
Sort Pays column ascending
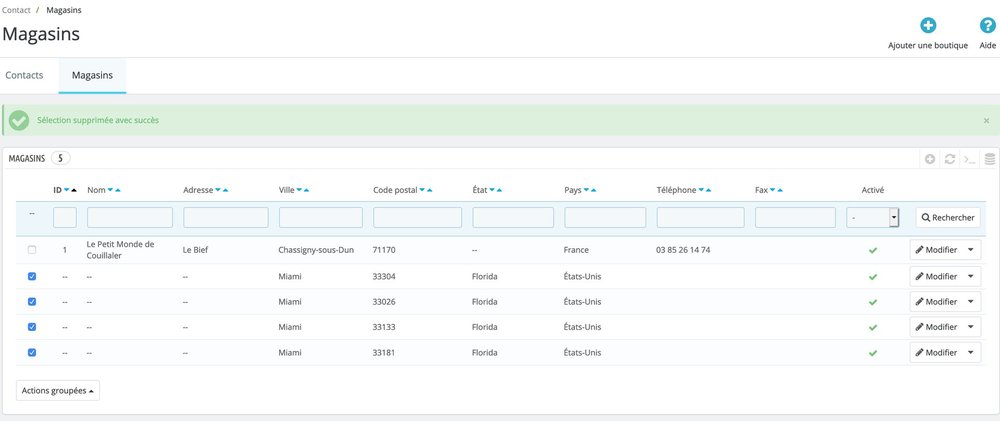[594, 190]
